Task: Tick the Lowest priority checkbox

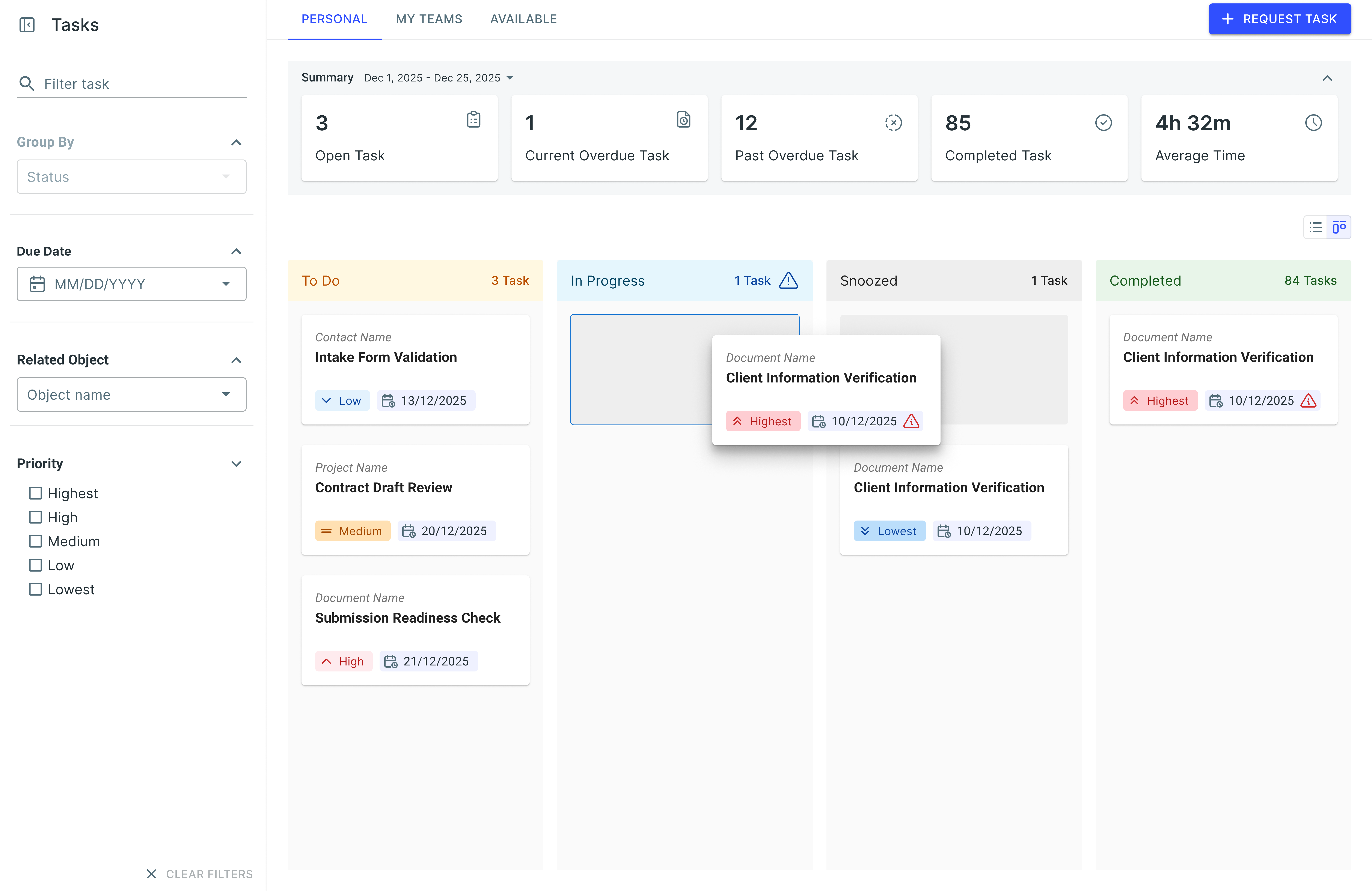Action: click(36, 589)
